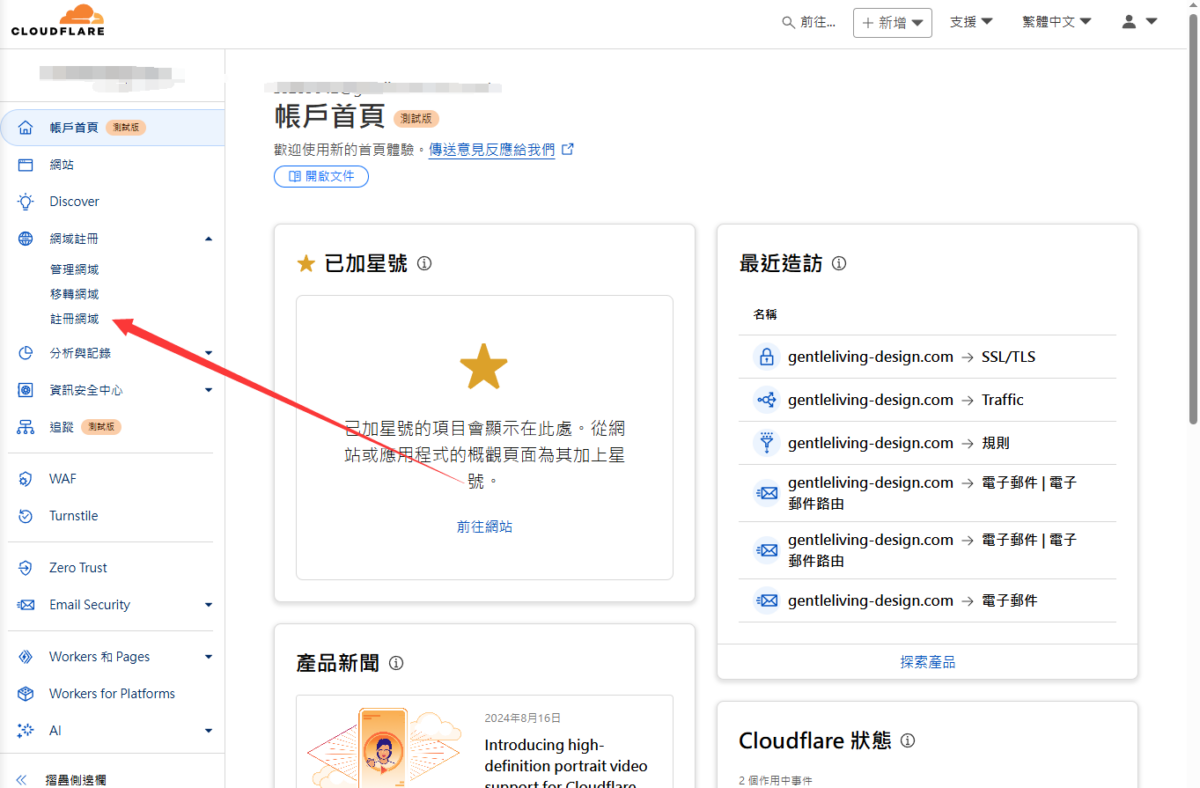Expand the 分析與記錄 section arrow

coord(208,353)
